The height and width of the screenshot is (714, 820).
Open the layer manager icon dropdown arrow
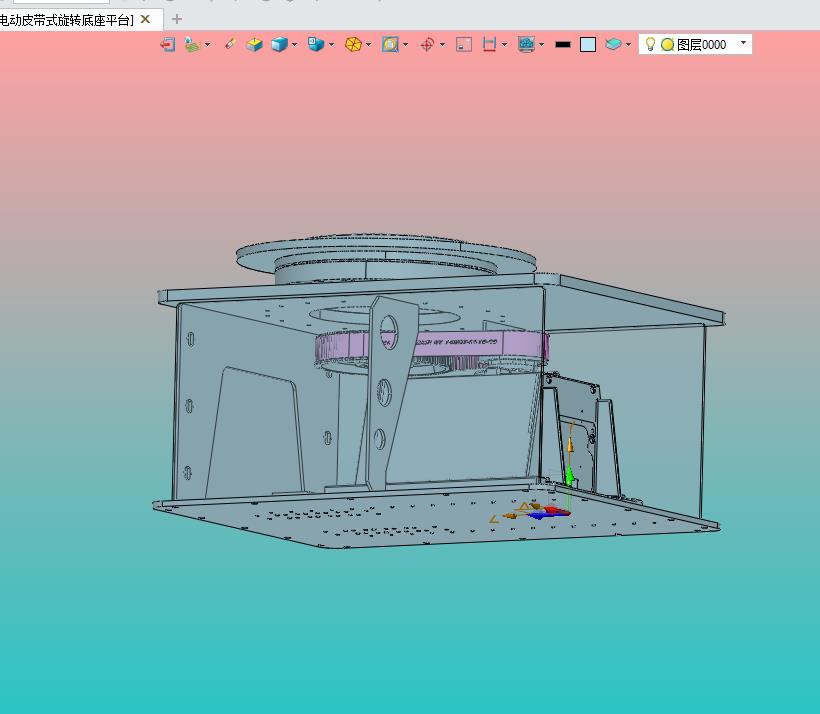(628, 44)
